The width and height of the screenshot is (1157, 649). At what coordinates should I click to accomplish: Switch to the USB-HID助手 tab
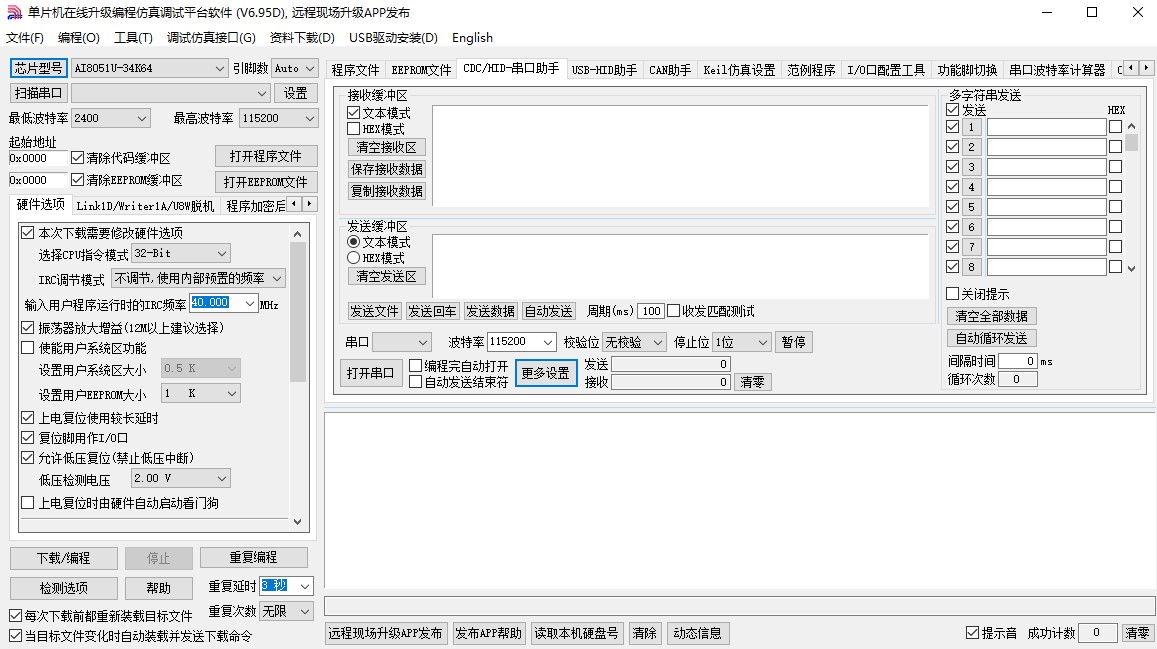[x=604, y=70]
